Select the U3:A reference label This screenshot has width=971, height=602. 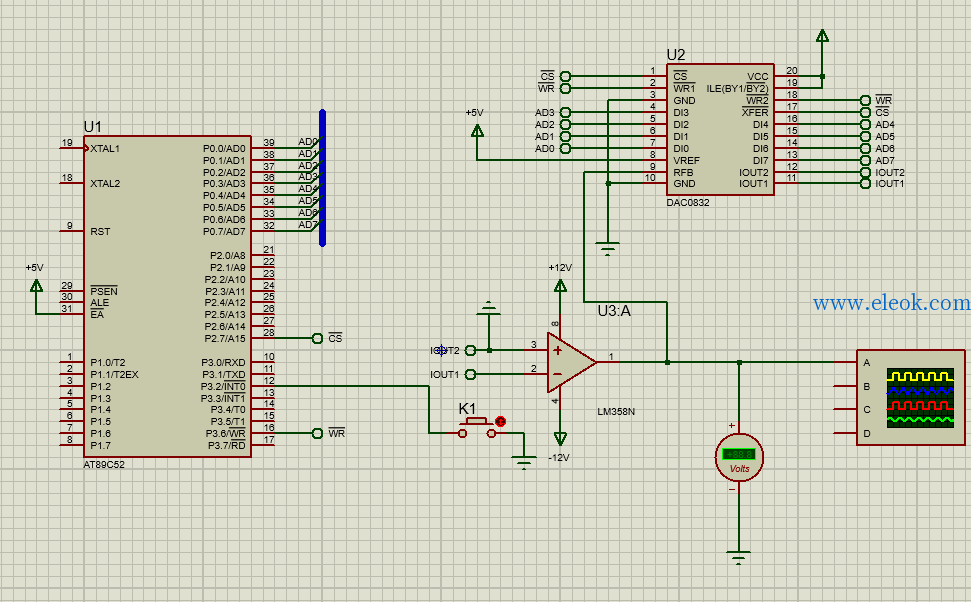pyautogui.click(x=614, y=311)
